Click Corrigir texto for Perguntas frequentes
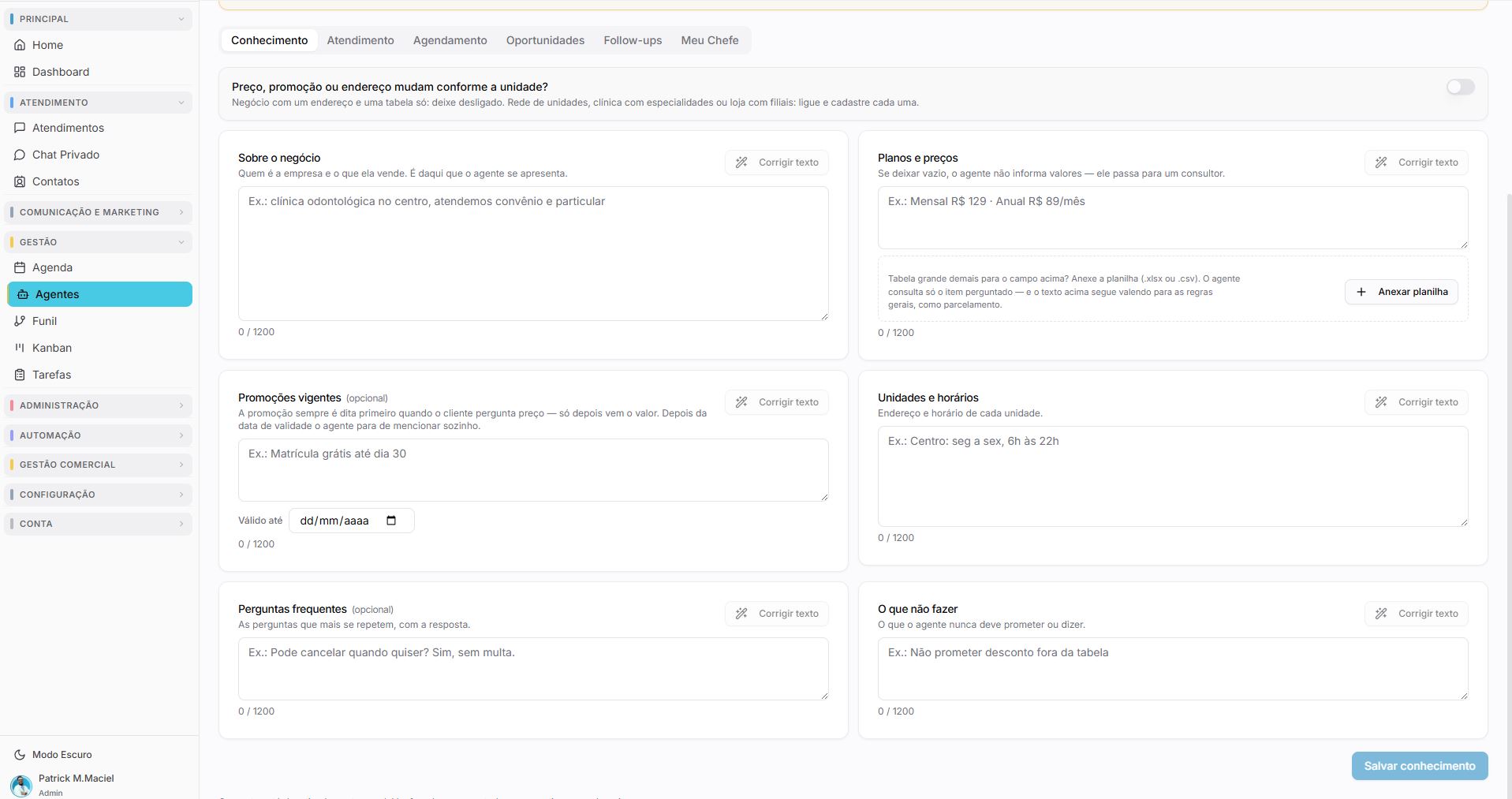Screen dimensions: 1512x799 777,614
